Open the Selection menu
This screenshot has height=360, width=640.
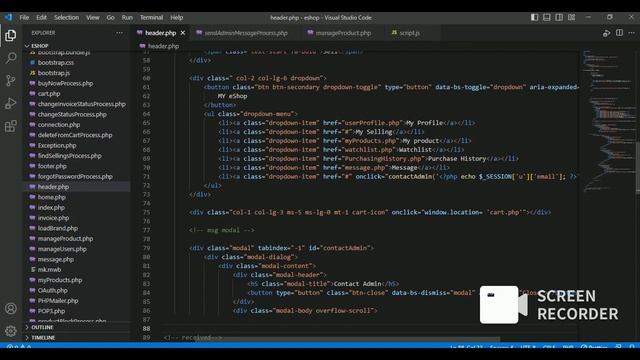tap(67, 18)
